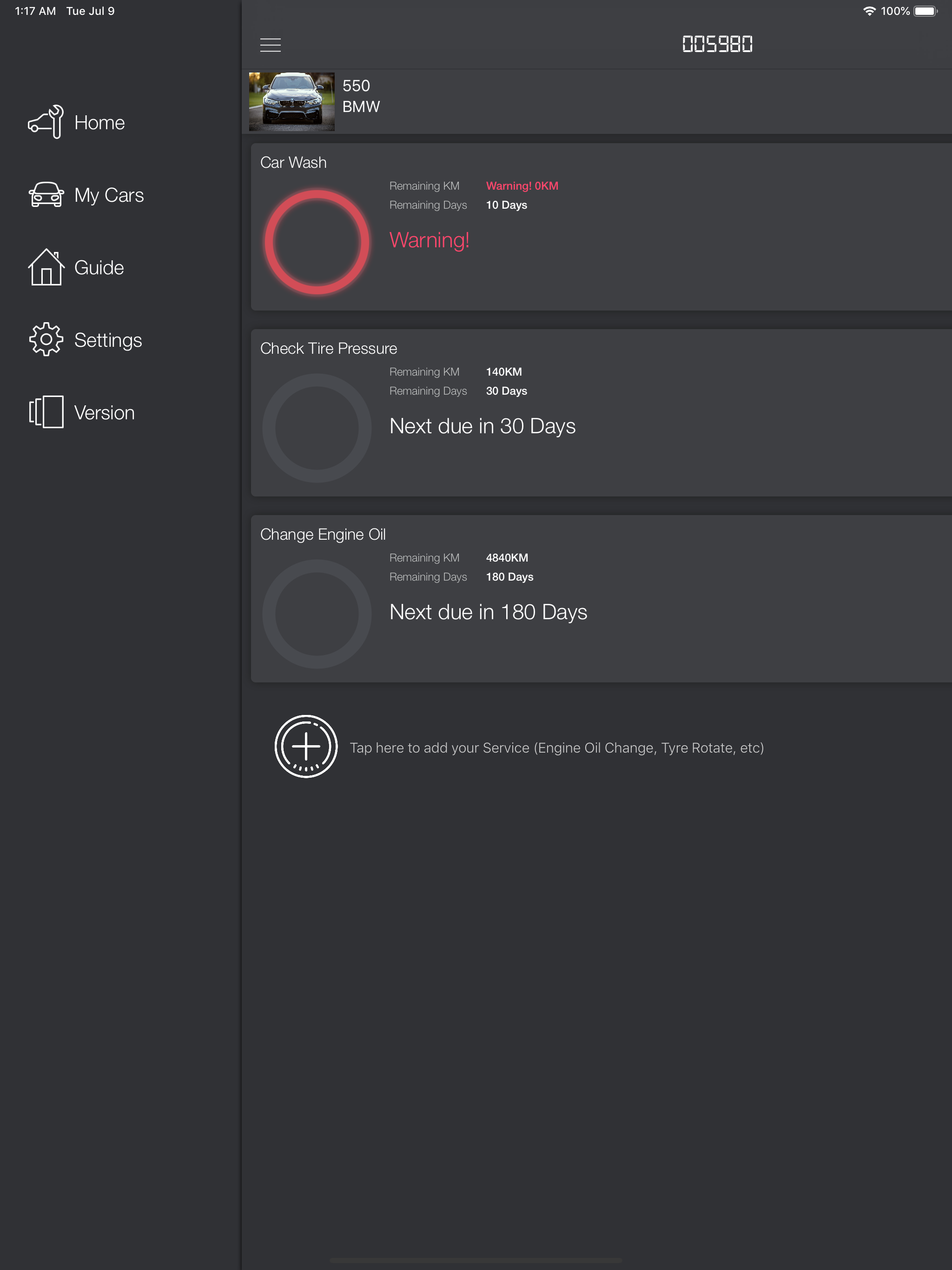Select the 550 BMW car row
This screenshot has height=1270, width=952.
[x=596, y=102]
